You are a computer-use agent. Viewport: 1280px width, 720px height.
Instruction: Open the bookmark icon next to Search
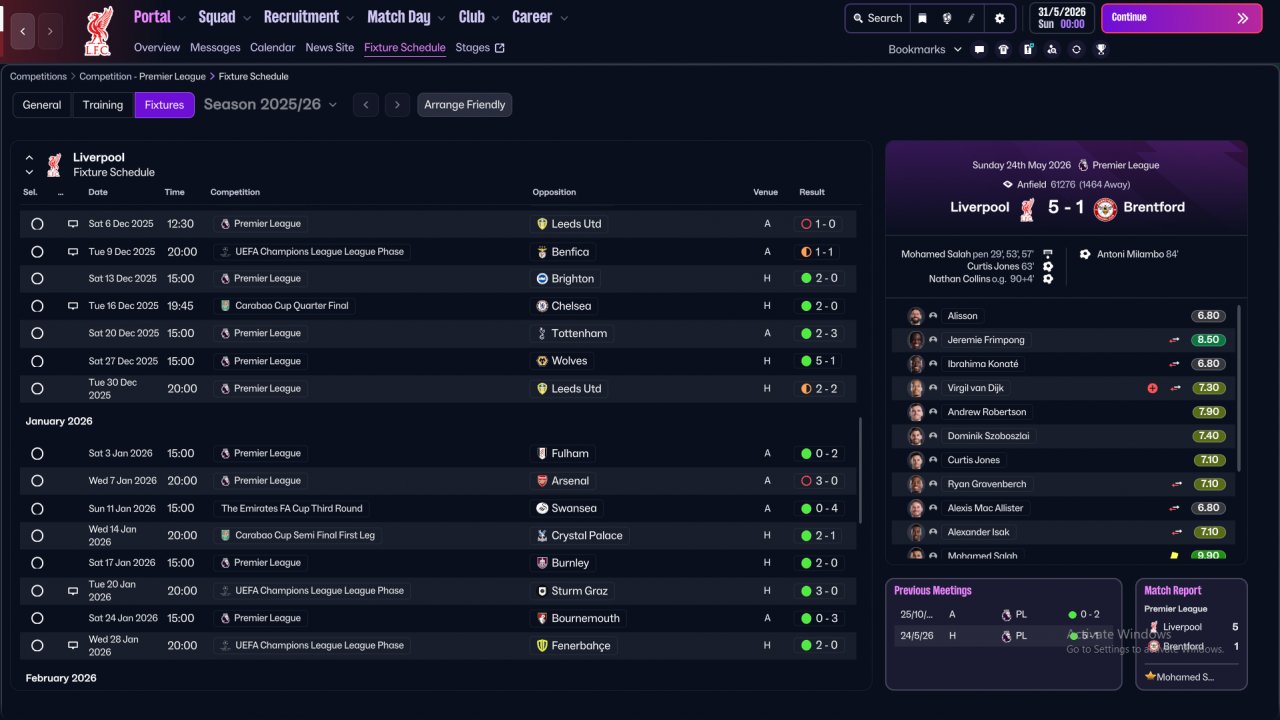click(922, 18)
